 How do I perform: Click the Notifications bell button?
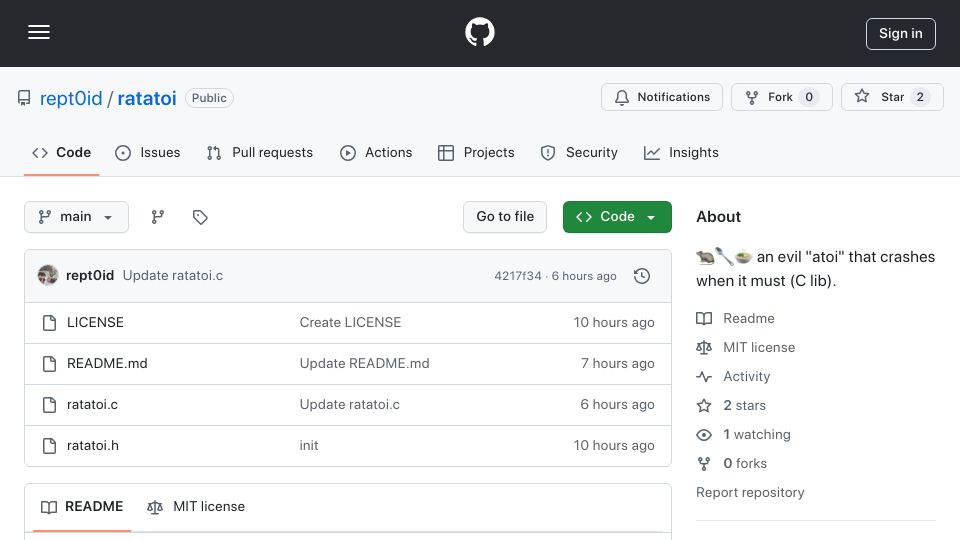[x=662, y=97]
